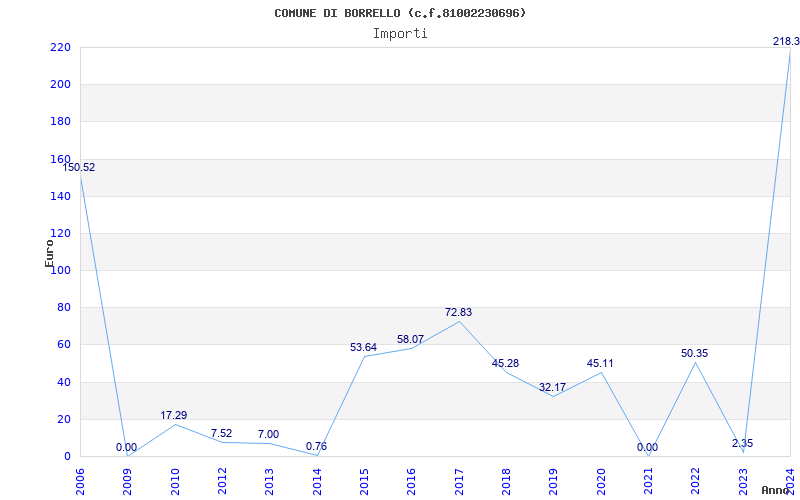Click the 120 y-axis tick label
The image size is (800, 500).
point(60,234)
